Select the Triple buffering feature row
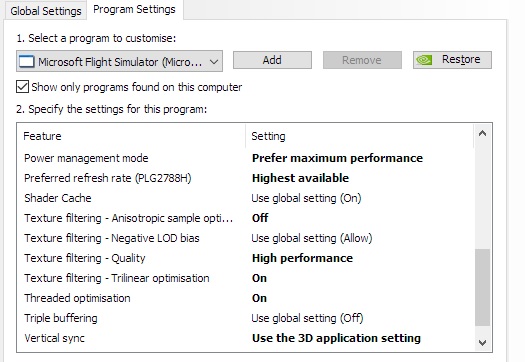This screenshot has width=525, height=362. pyautogui.click(x=246, y=318)
